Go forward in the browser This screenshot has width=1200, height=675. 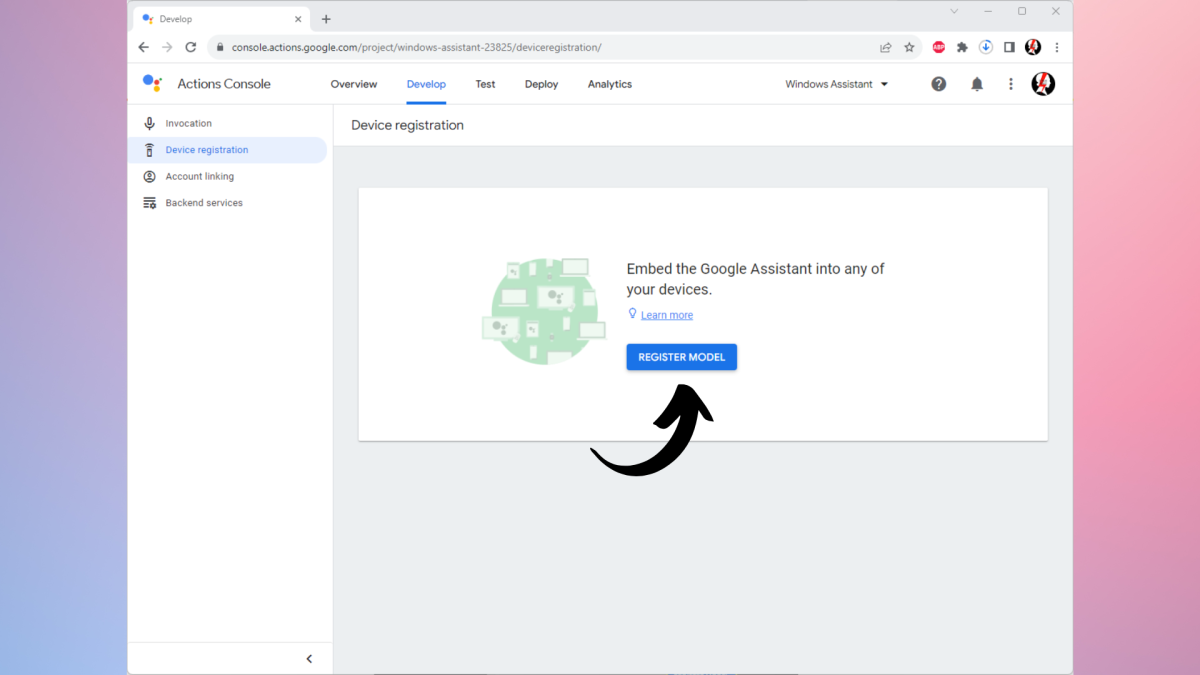pyautogui.click(x=167, y=47)
